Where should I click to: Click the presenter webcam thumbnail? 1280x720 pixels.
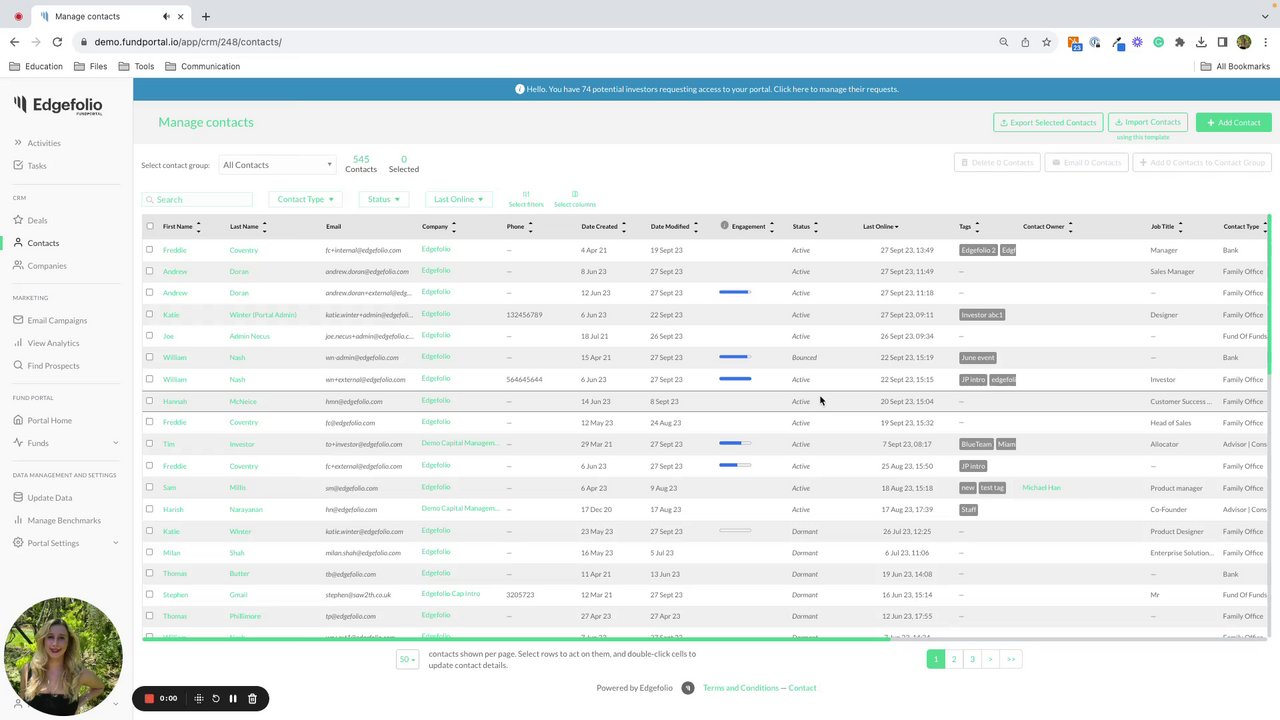63,657
